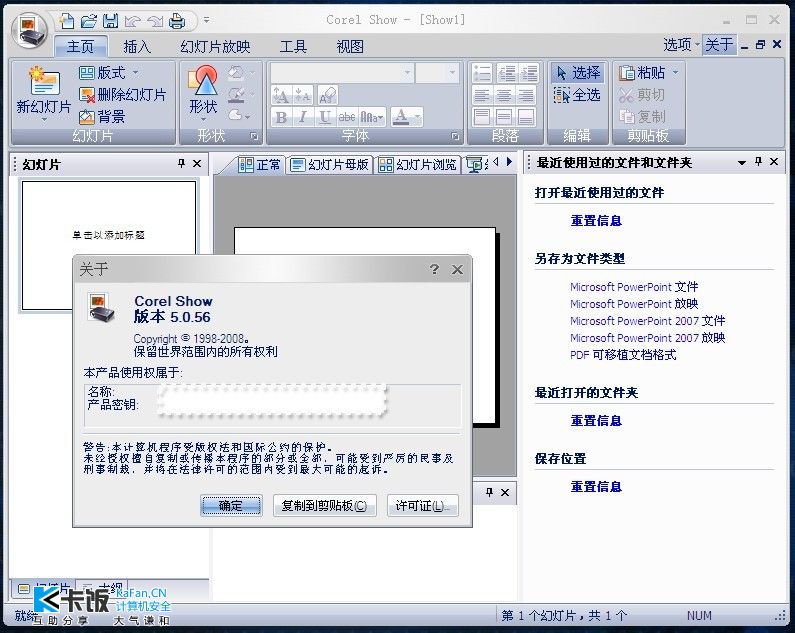Save the presentation with the floppy disk icon
Screen dimensions: 795x633
point(111,21)
